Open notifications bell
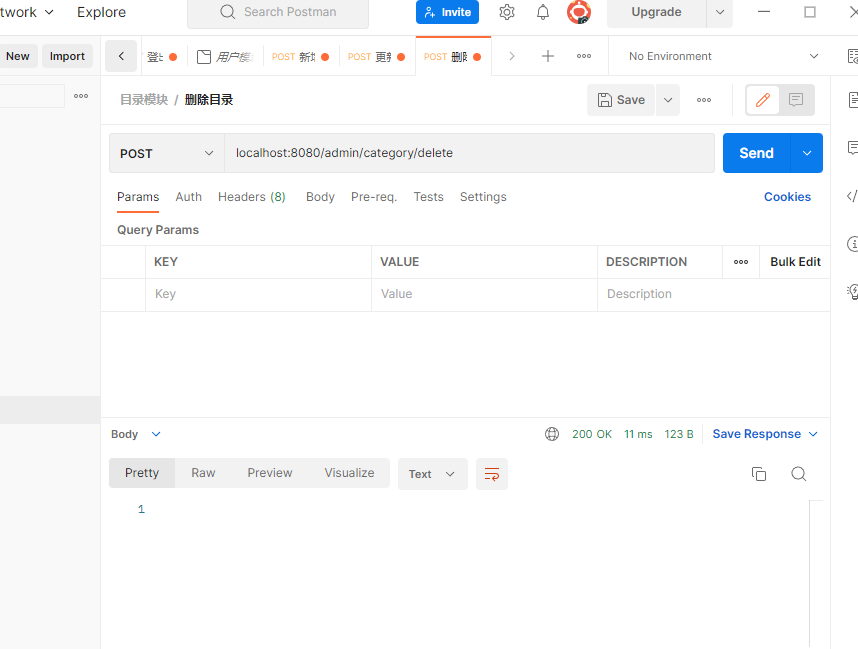This screenshot has height=649, width=858. click(542, 12)
